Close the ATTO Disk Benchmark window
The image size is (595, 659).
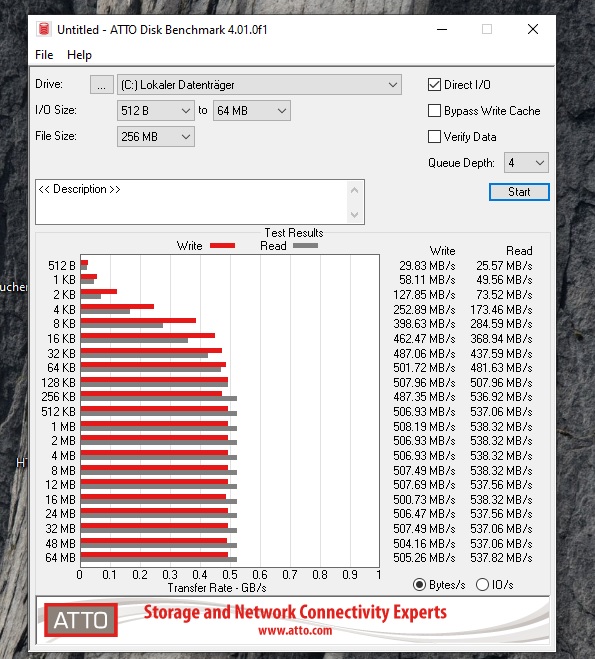[533, 29]
